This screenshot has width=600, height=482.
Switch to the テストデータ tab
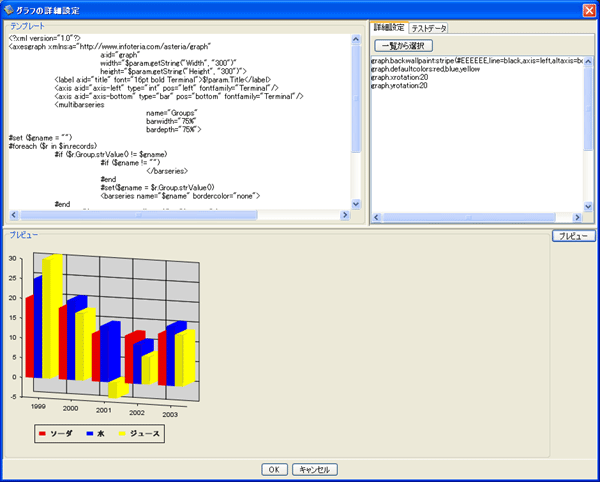click(429, 27)
